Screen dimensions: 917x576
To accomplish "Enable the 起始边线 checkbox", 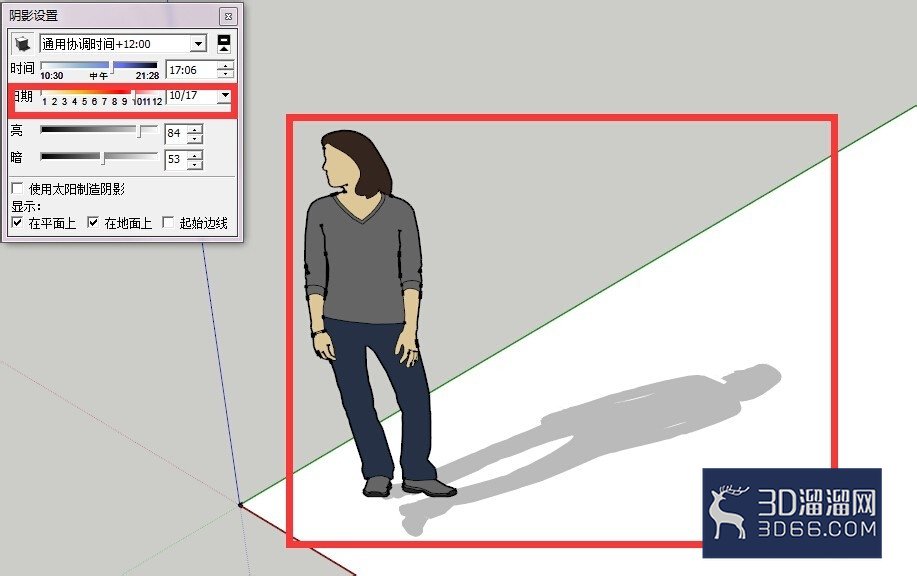I will (168, 223).
